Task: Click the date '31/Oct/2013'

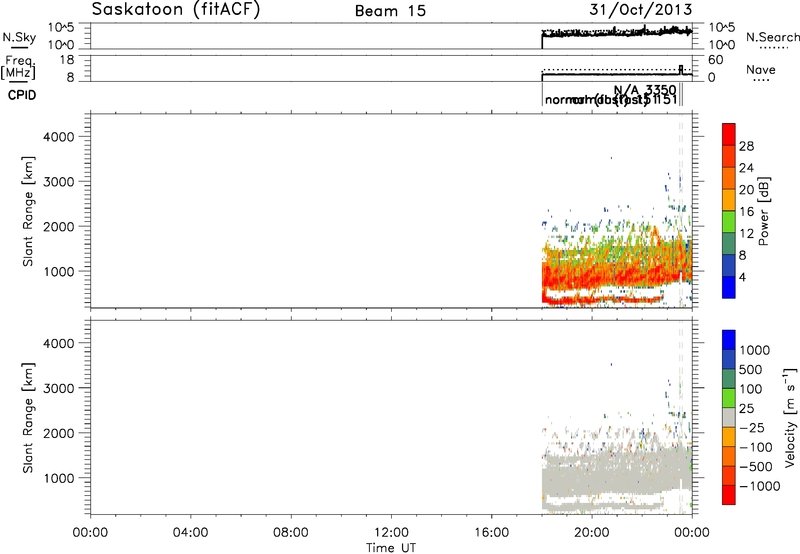Action: coord(641,10)
